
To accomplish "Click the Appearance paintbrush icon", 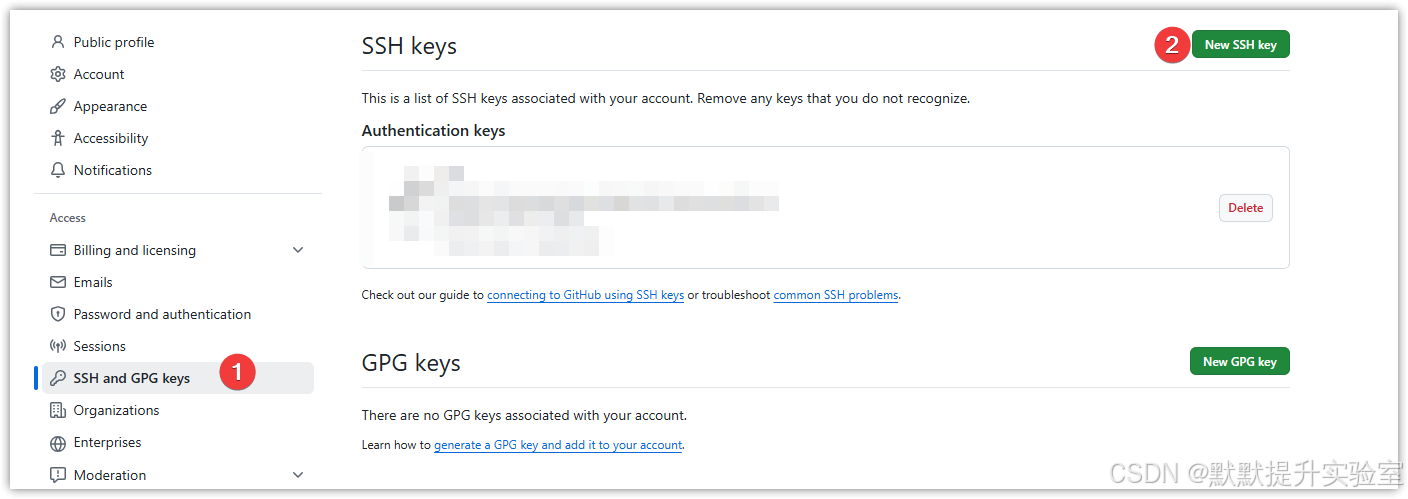I will [x=58, y=106].
